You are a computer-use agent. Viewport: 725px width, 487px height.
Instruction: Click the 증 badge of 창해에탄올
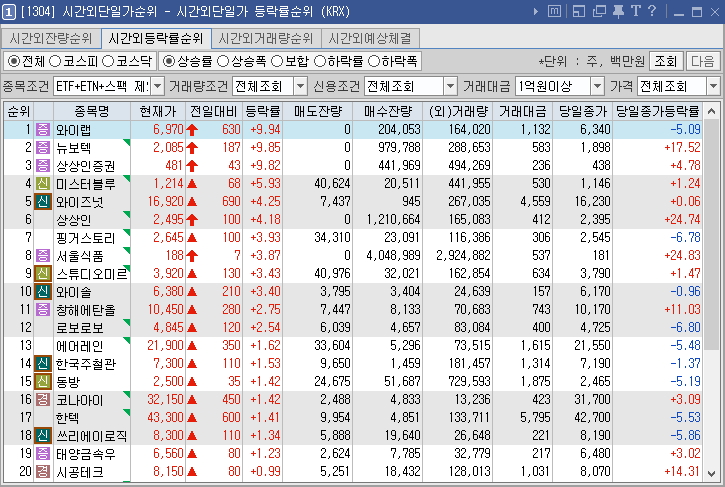tap(43, 309)
